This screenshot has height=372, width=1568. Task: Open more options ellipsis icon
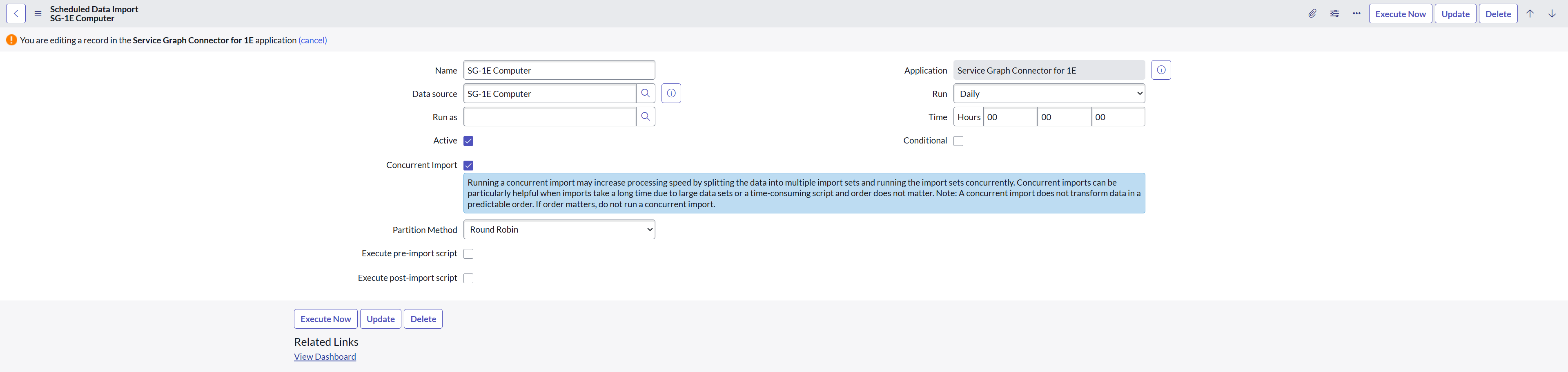1356,13
